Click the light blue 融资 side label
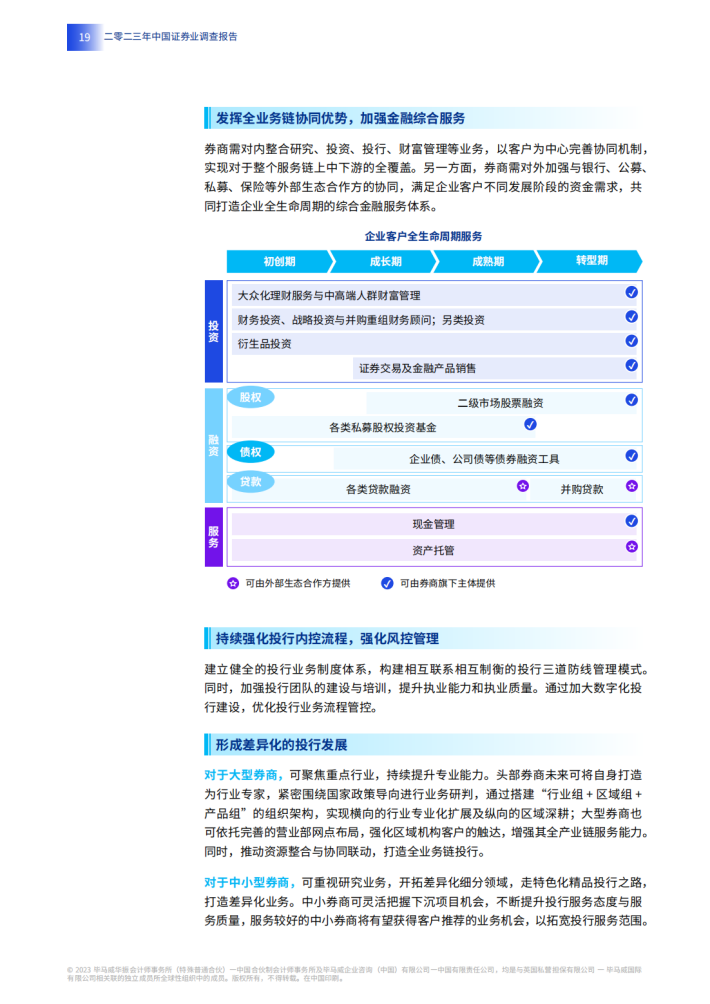This screenshot has height=1004, width=710. tap(214, 445)
